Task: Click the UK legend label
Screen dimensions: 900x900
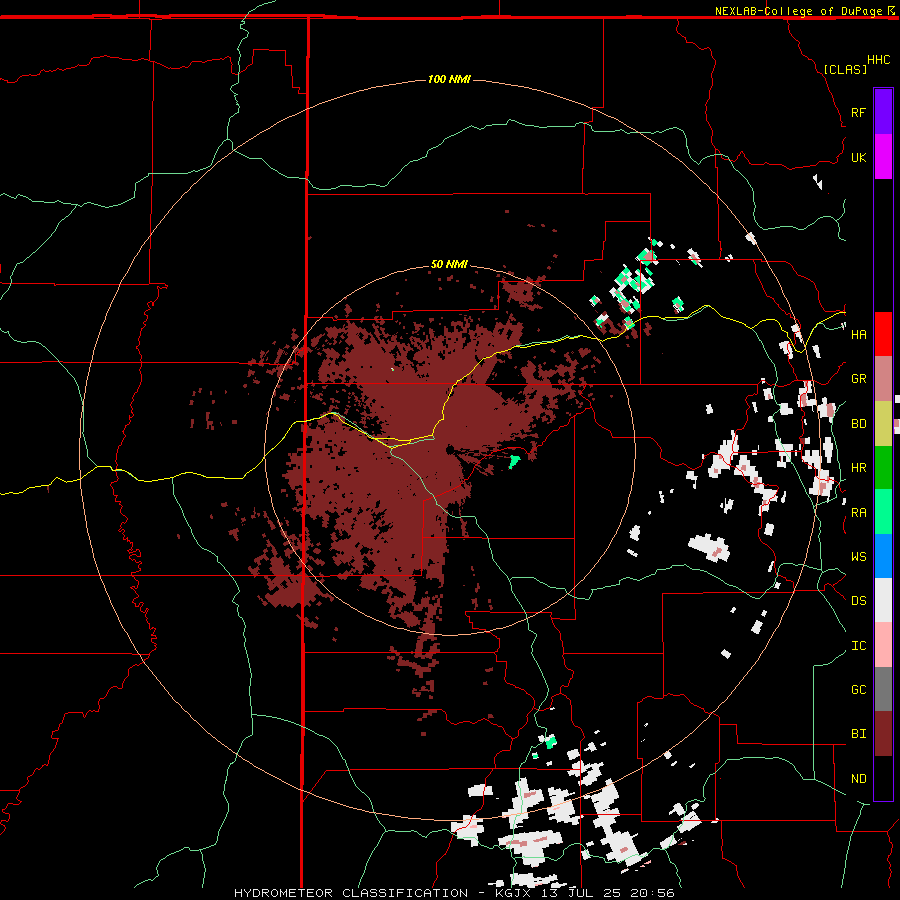Action: tap(858, 158)
